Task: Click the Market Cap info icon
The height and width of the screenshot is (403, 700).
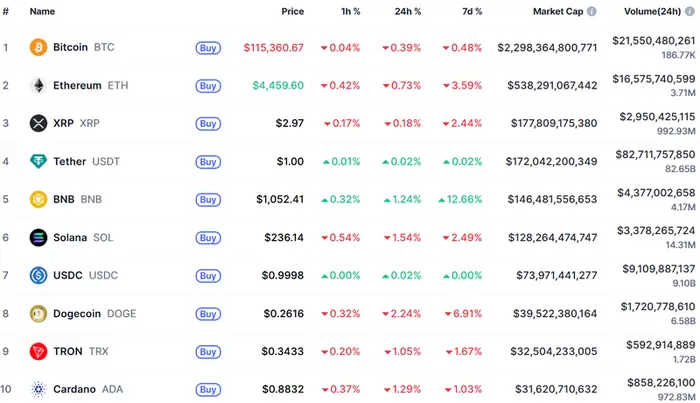Action: [x=591, y=12]
